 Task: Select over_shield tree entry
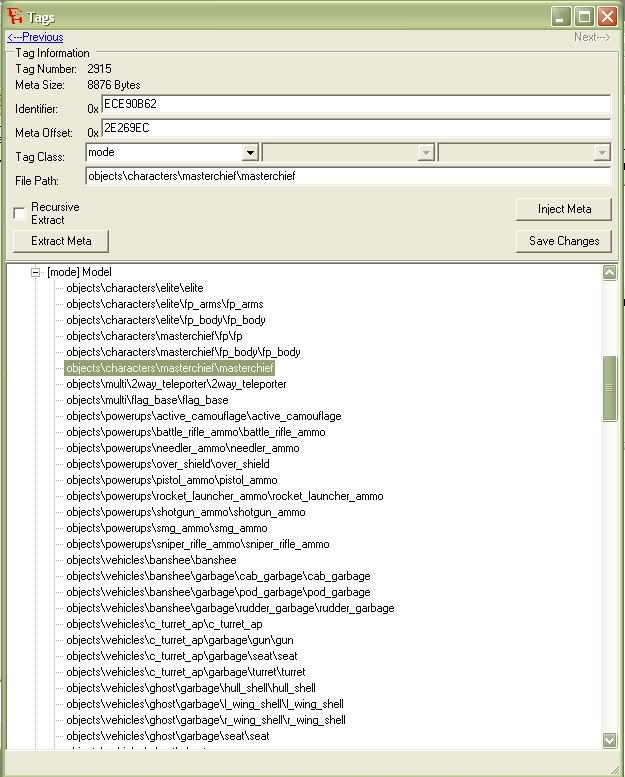(x=168, y=464)
